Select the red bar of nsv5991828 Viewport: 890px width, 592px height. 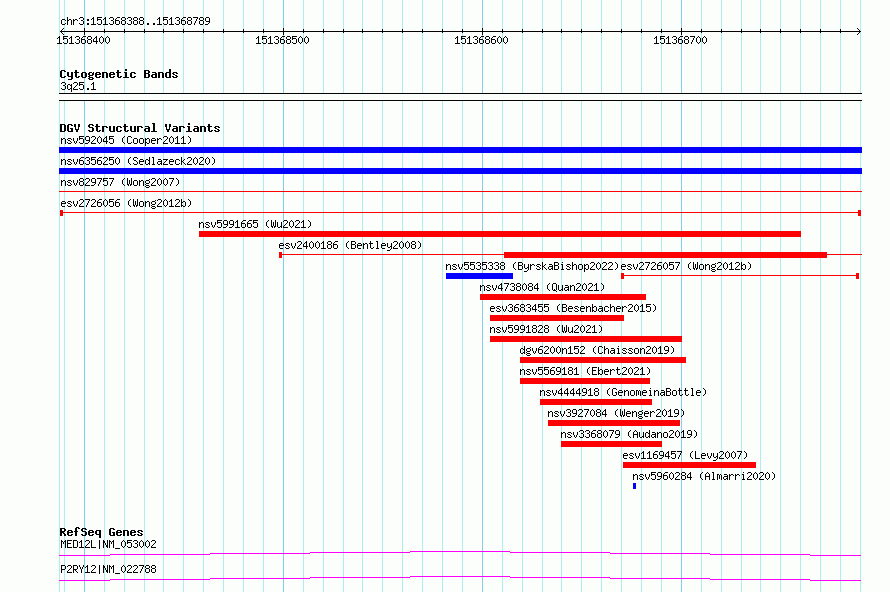click(x=586, y=339)
